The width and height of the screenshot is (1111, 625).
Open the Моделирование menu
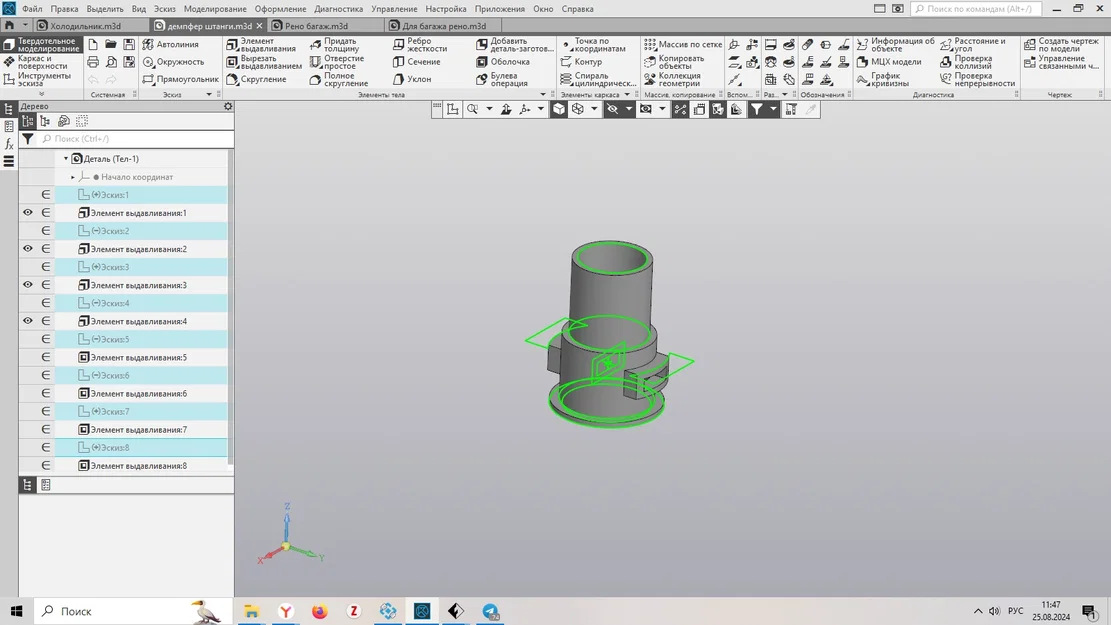click(215, 9)
